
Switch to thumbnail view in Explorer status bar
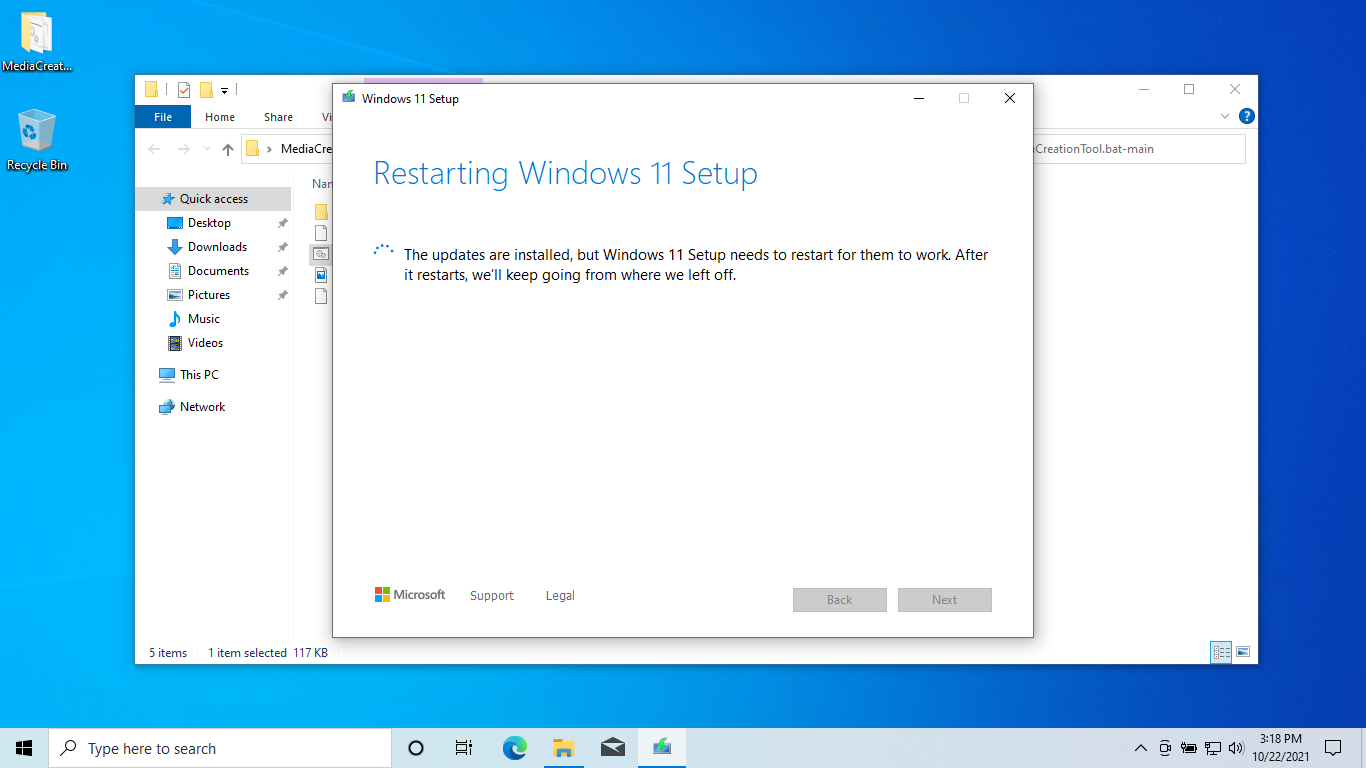(x=1243, y=652)
